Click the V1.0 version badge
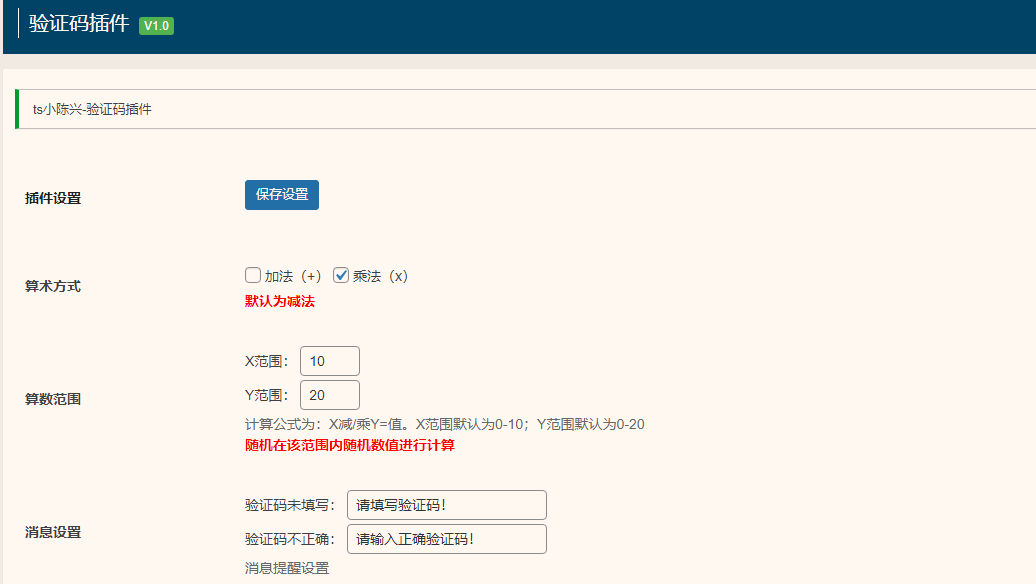 (157, 26)
